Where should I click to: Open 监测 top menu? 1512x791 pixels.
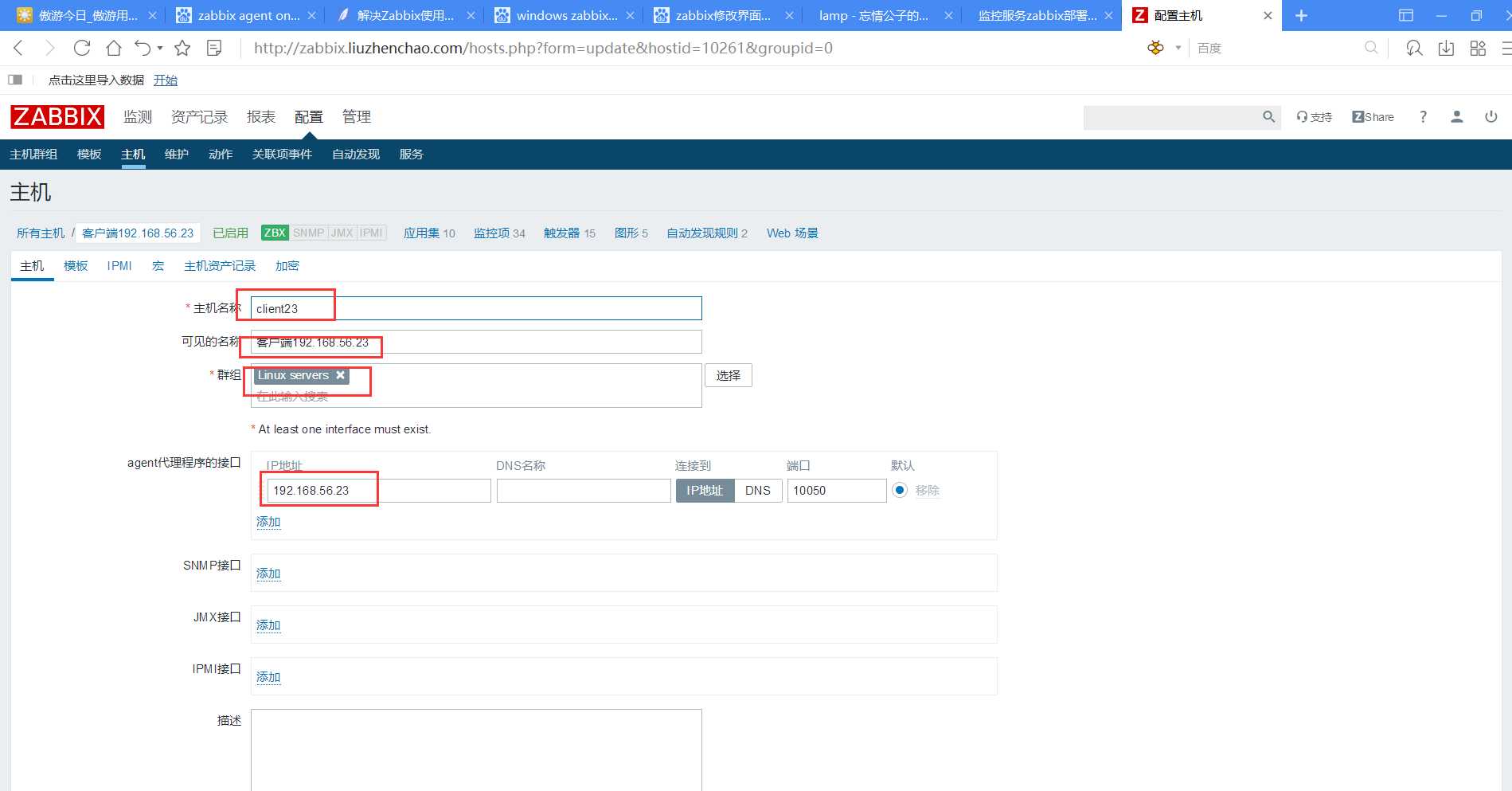pos(138,117)
